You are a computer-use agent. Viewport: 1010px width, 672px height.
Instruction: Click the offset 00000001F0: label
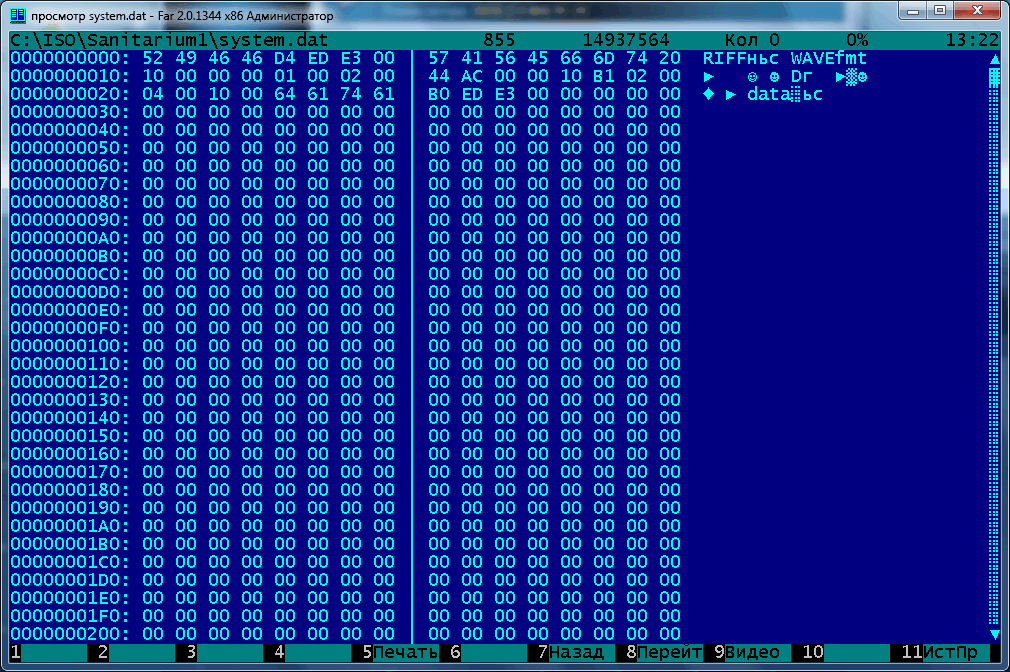click(70, 616)
